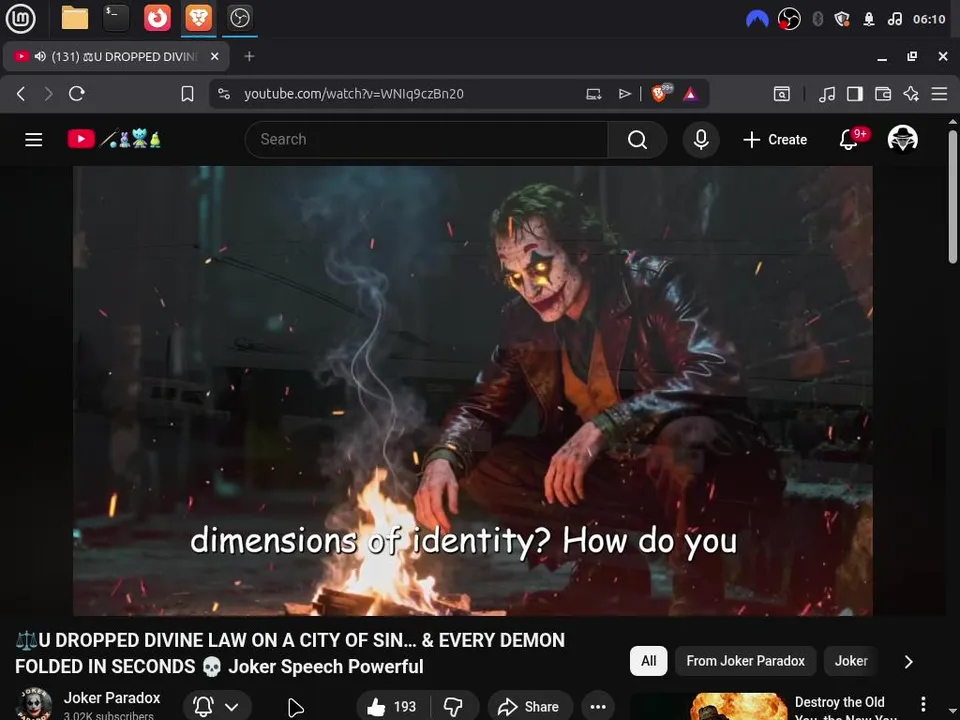Switch to the U DROPPED DIVINE tab
The image size is (960, 720).
coord(116,56)
